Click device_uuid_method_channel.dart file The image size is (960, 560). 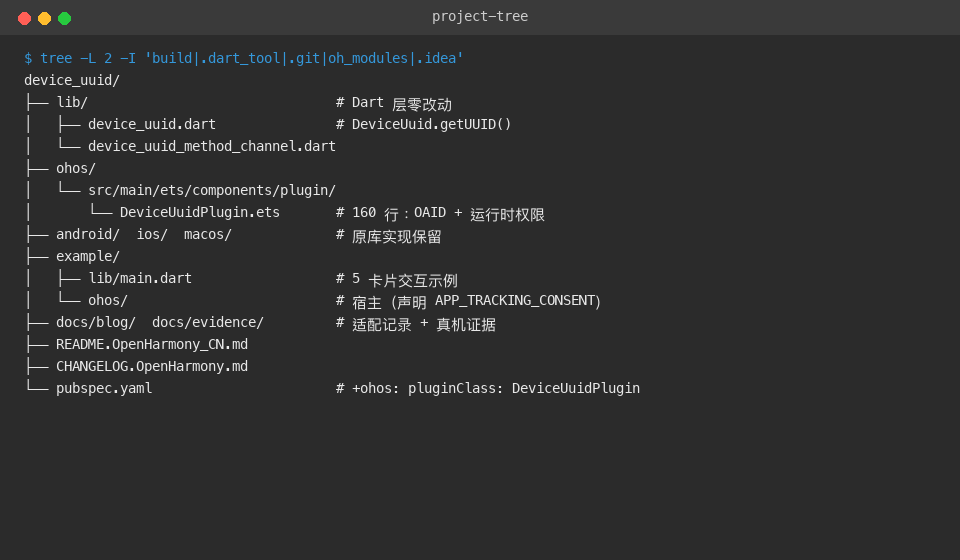tap(212, 146)
